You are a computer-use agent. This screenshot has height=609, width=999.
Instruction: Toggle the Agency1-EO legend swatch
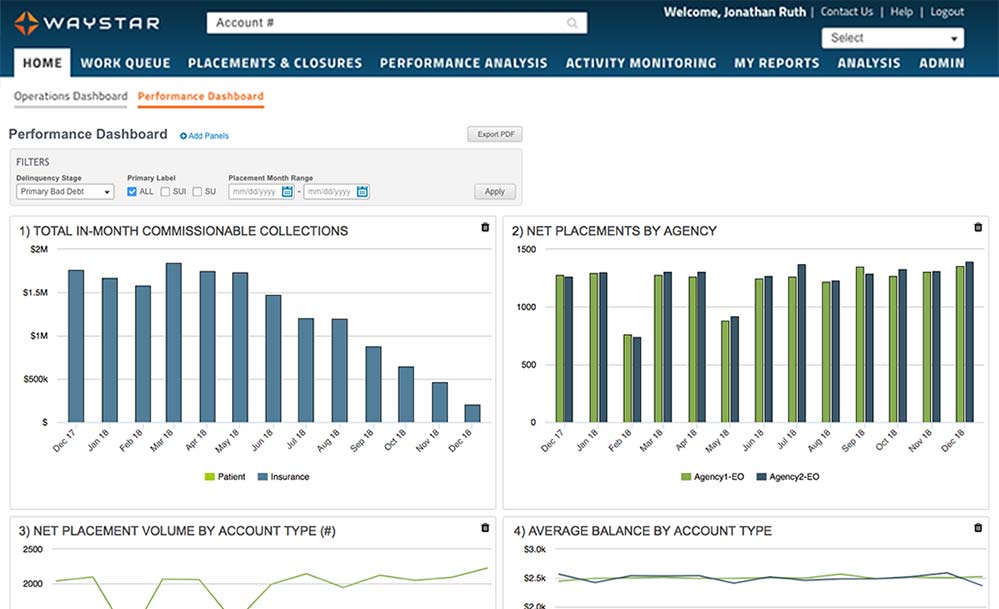coord(686,476)
